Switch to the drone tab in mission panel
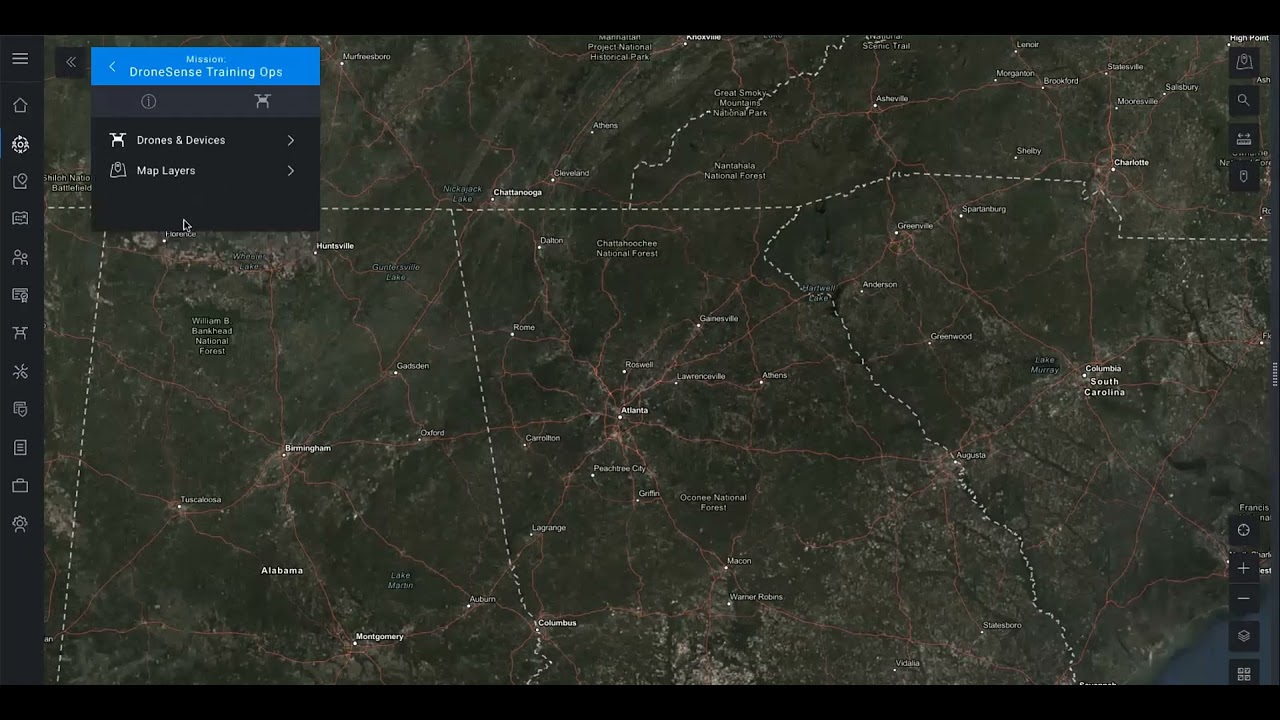The height and width of the screenshot is (720, 1280). tap(263, 102)
